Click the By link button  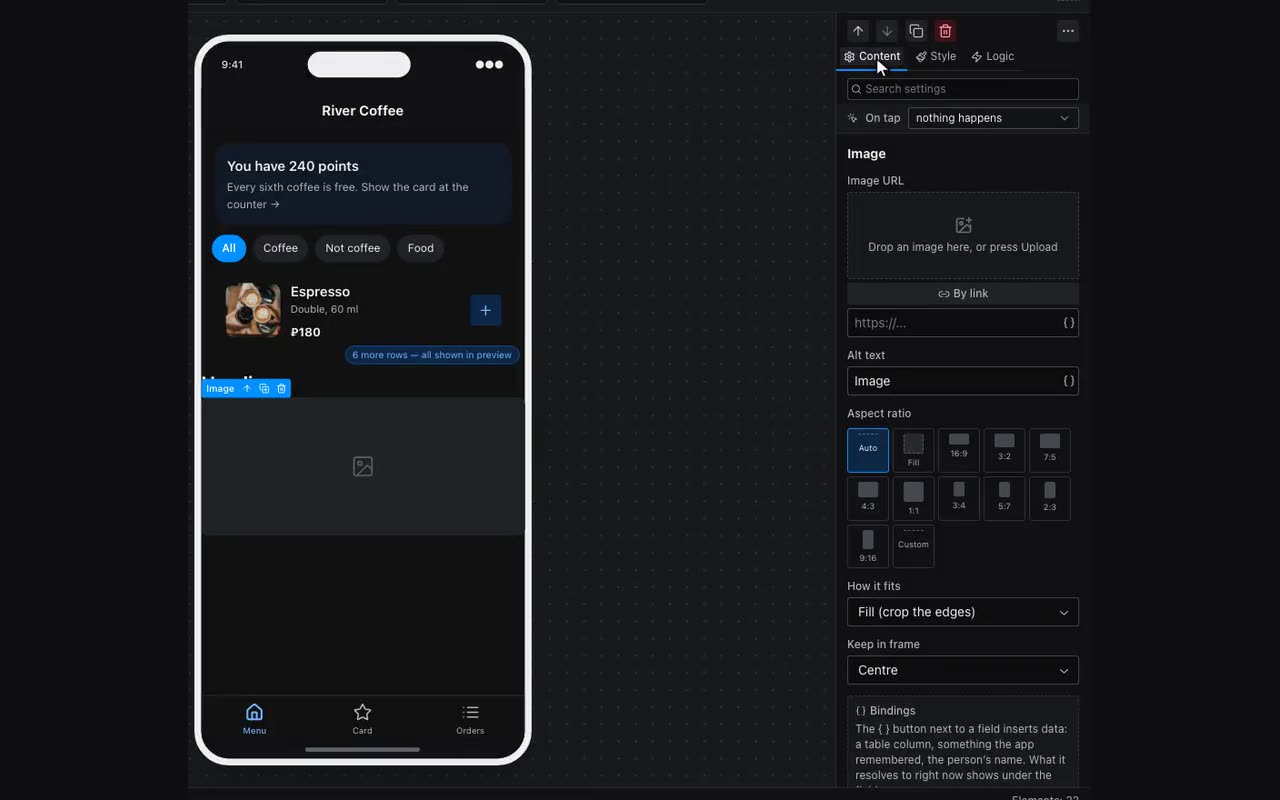click(963, 293)
